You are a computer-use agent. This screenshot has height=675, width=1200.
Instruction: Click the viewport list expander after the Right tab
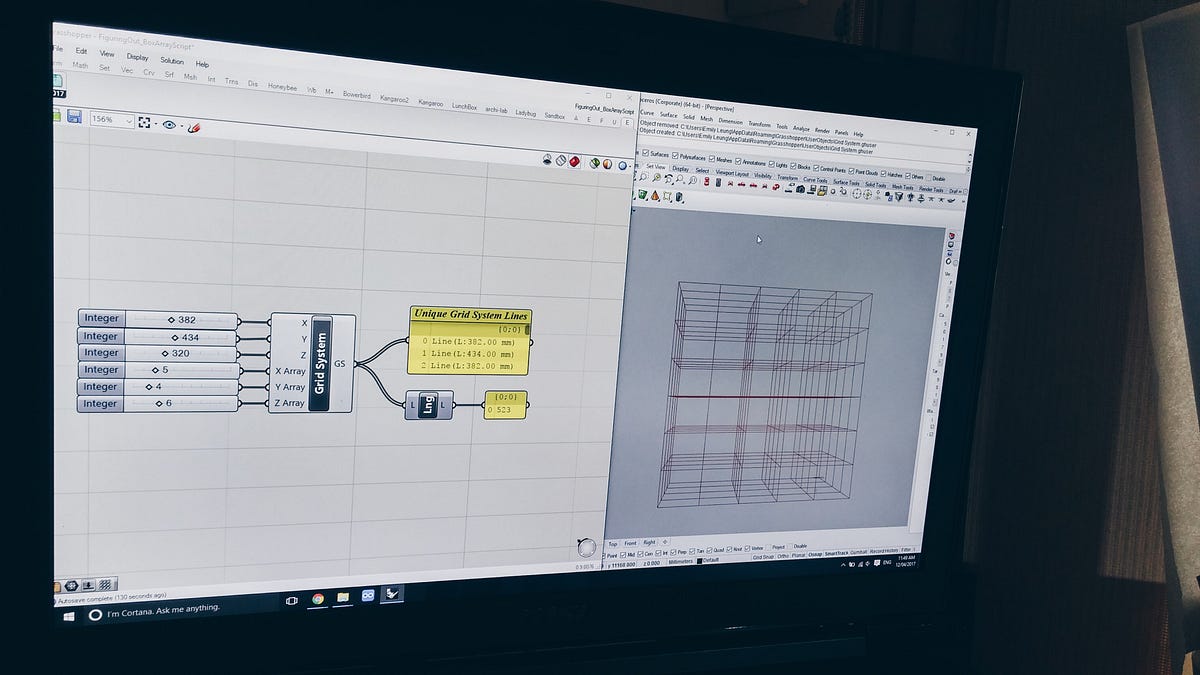(x=665, y=542)
